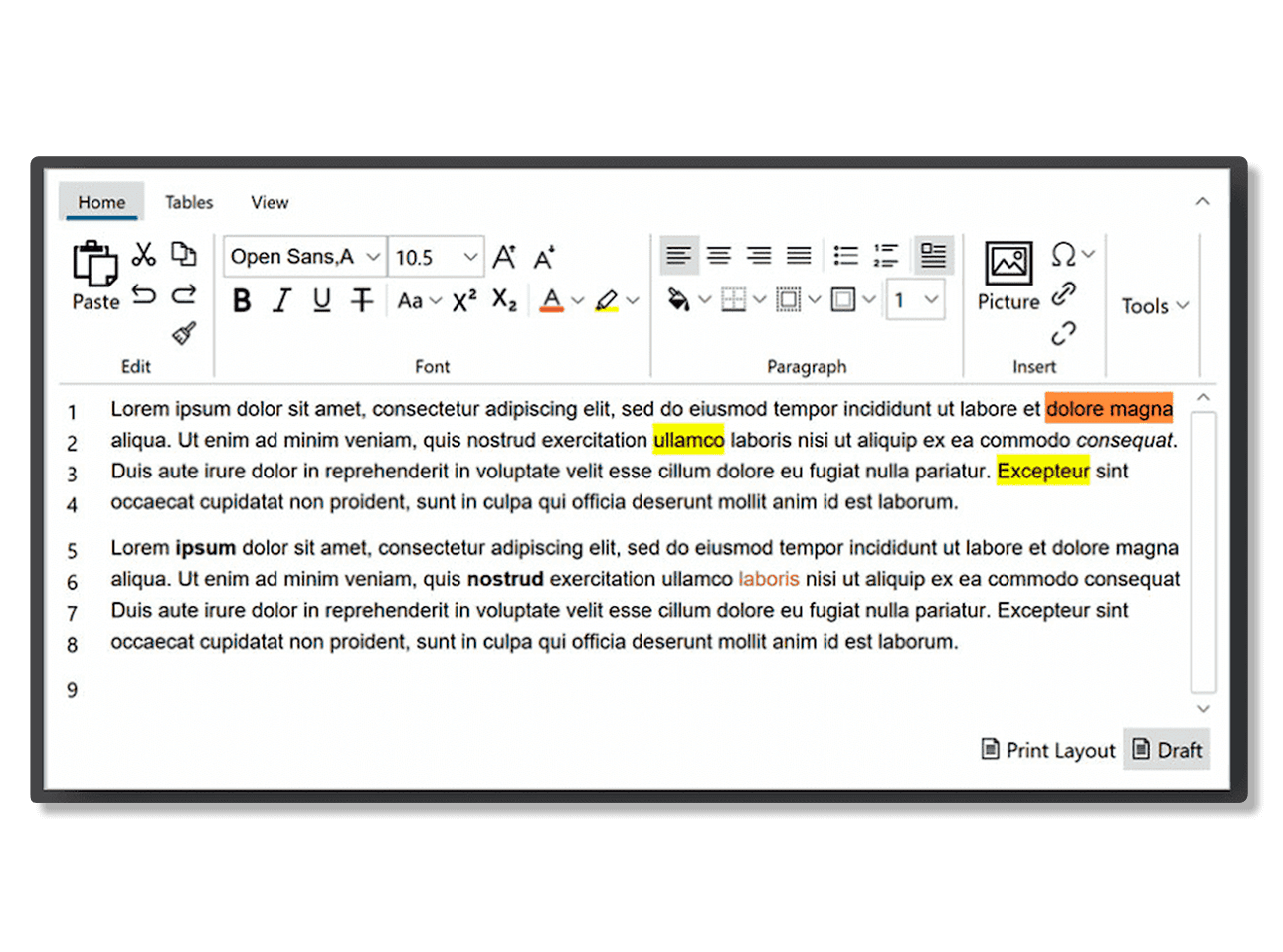Image resolution: width=1283 pixels, height=952 pixels.
Task: Undo the last action
Action: coord(144,294)
